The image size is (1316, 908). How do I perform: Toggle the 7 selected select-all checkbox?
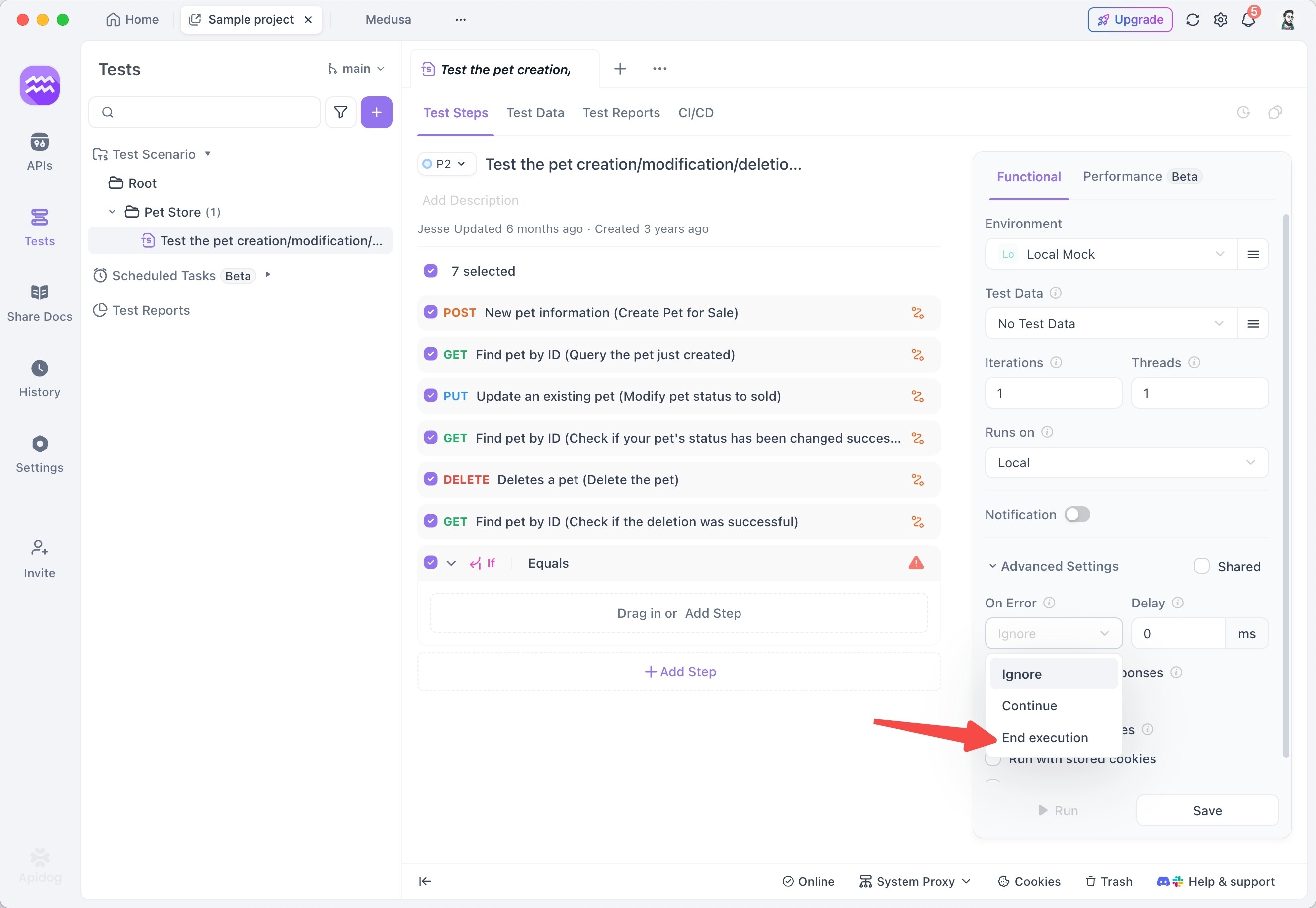point(430,271)
